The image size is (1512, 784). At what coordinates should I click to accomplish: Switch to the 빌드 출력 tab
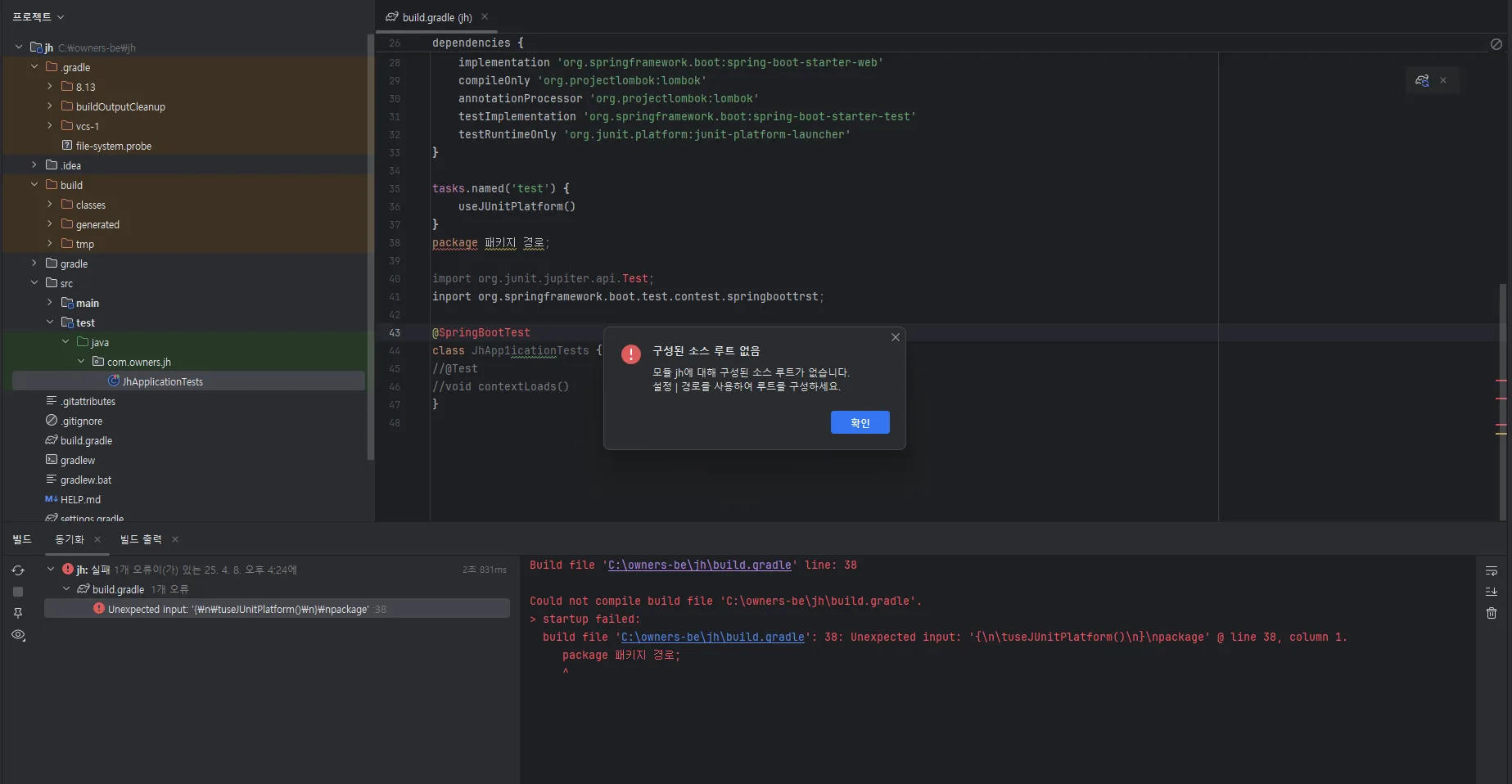tap(141, 539)
